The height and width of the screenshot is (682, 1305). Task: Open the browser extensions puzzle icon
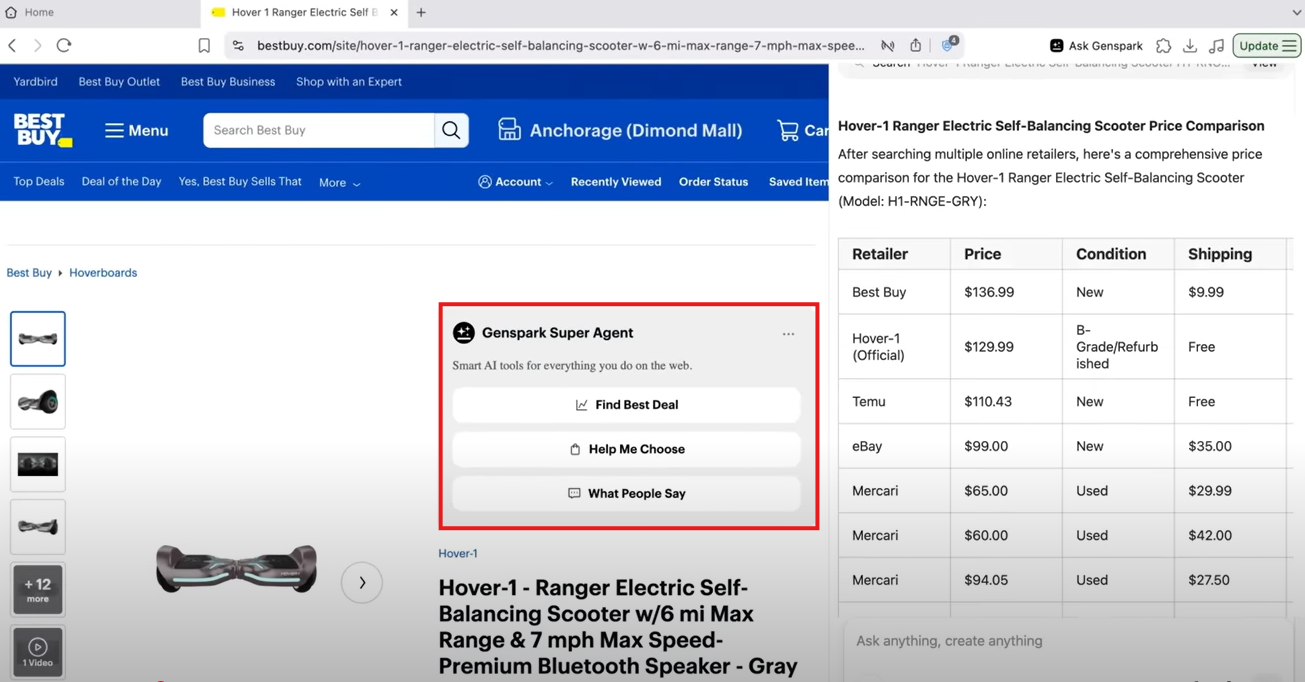pos(1164,46)
